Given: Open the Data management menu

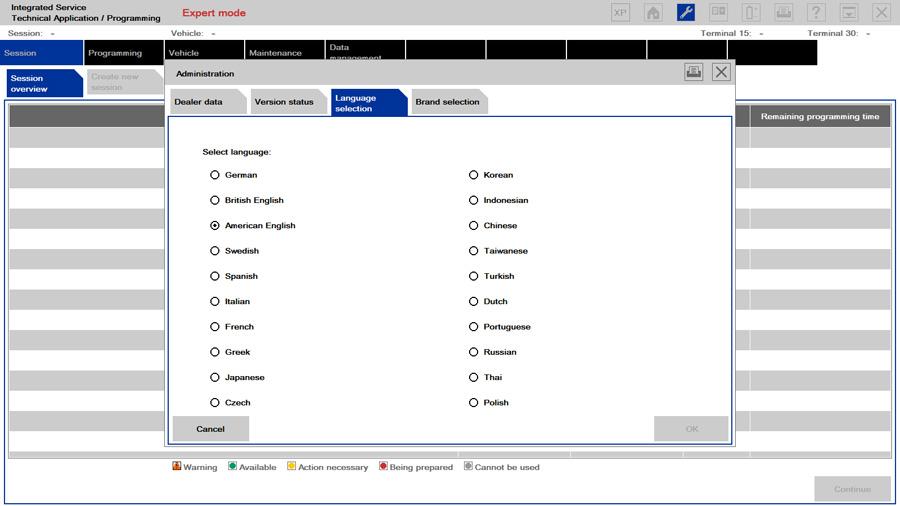Looking at the screenshot, I should [x=364, y=52].
